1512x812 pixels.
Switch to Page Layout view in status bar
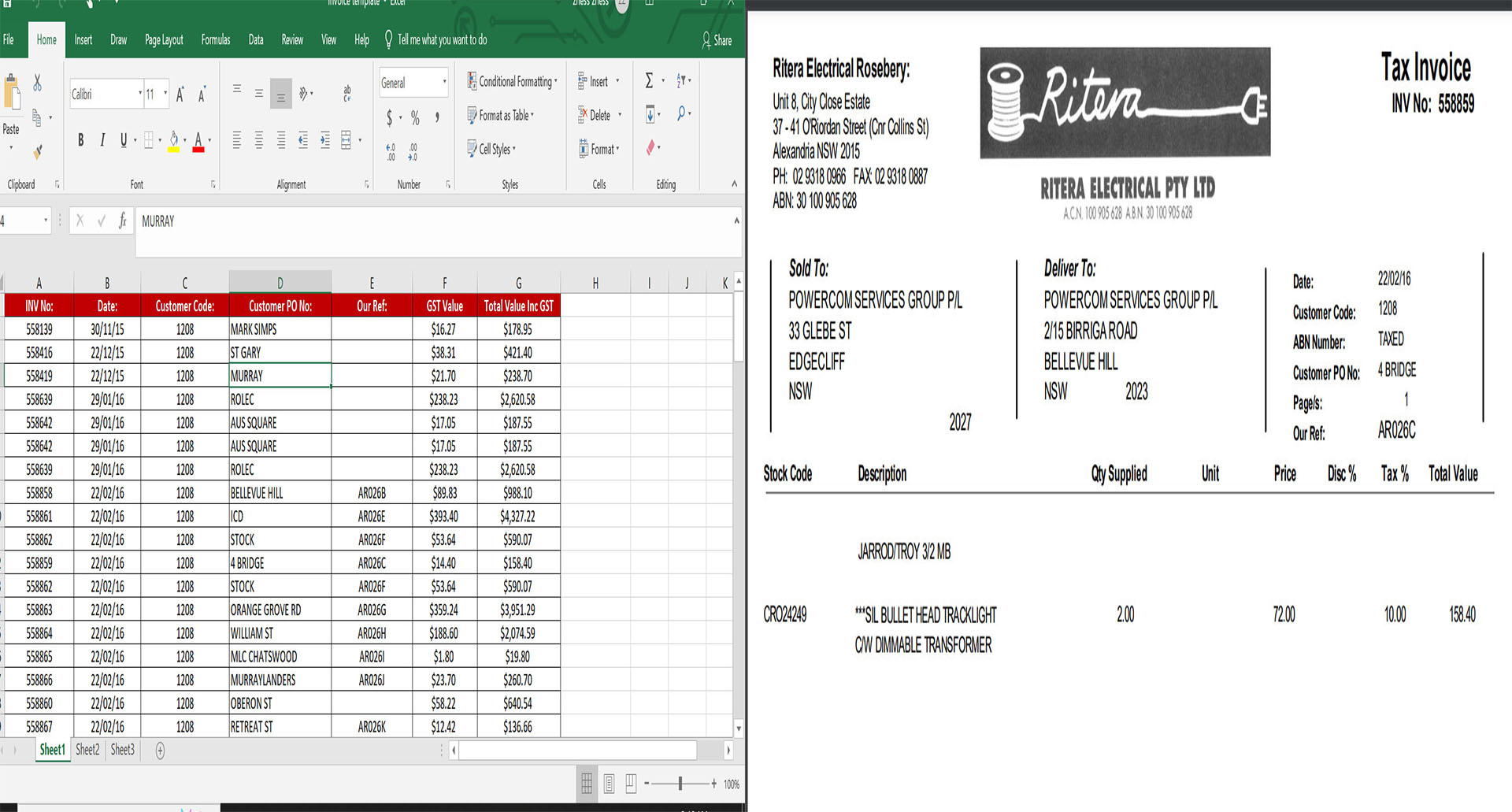coord(609,784)
